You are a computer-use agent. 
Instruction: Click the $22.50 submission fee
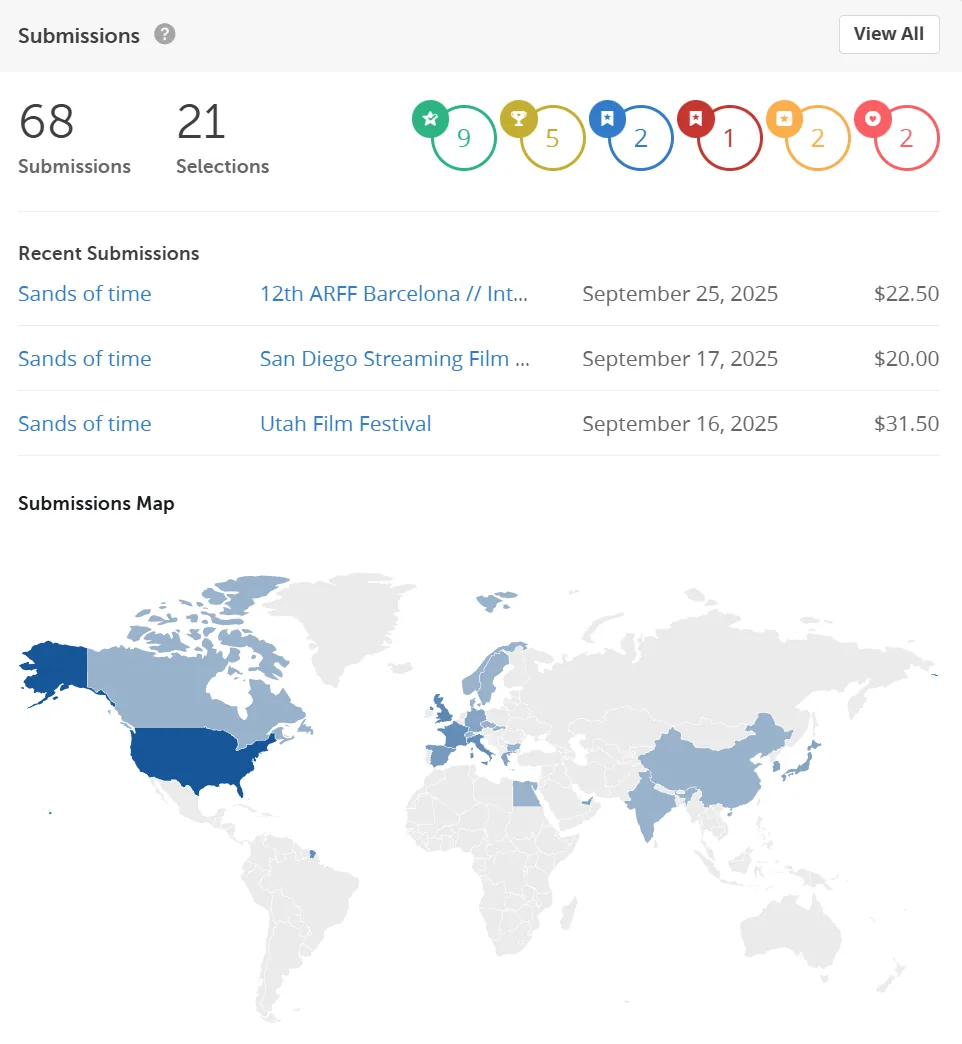tap(906, 294)
